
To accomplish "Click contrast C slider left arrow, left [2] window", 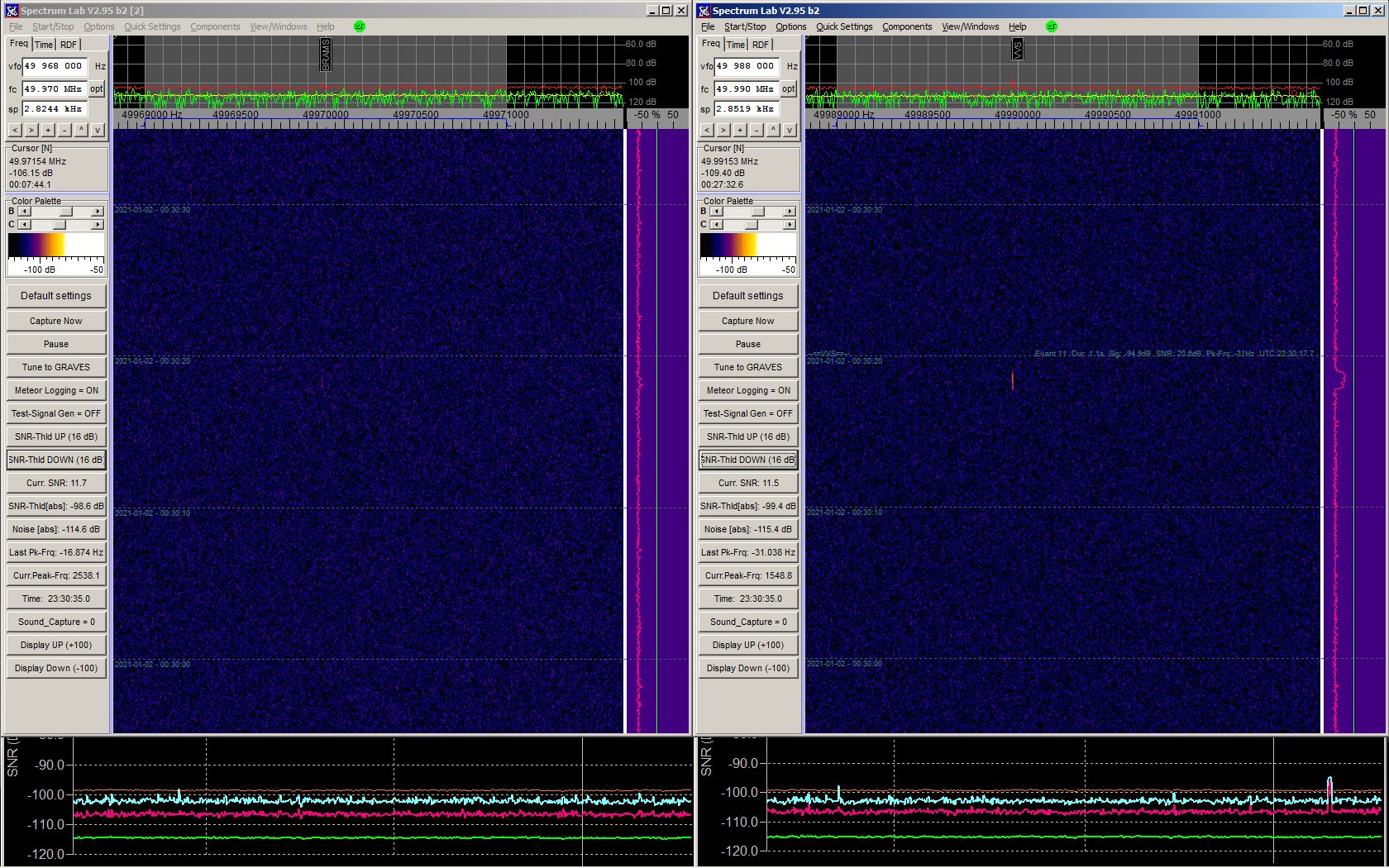I will point(24,225).
